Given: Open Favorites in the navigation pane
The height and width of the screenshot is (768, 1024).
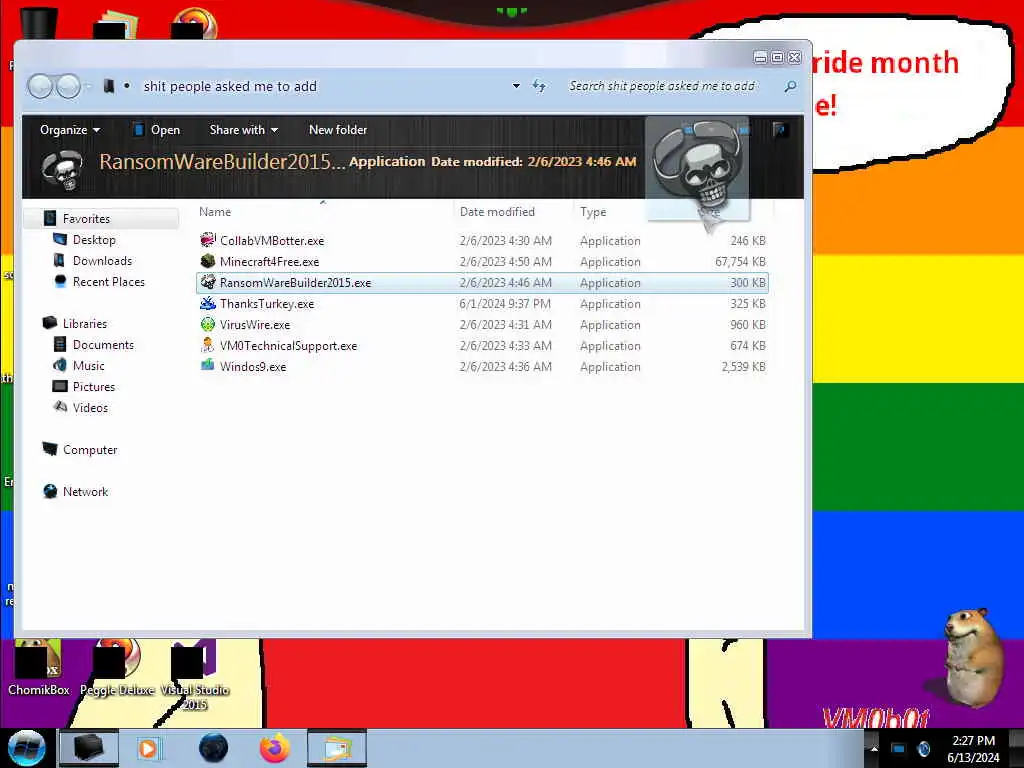Looking at the screenshot, I should tap(86, 219).
